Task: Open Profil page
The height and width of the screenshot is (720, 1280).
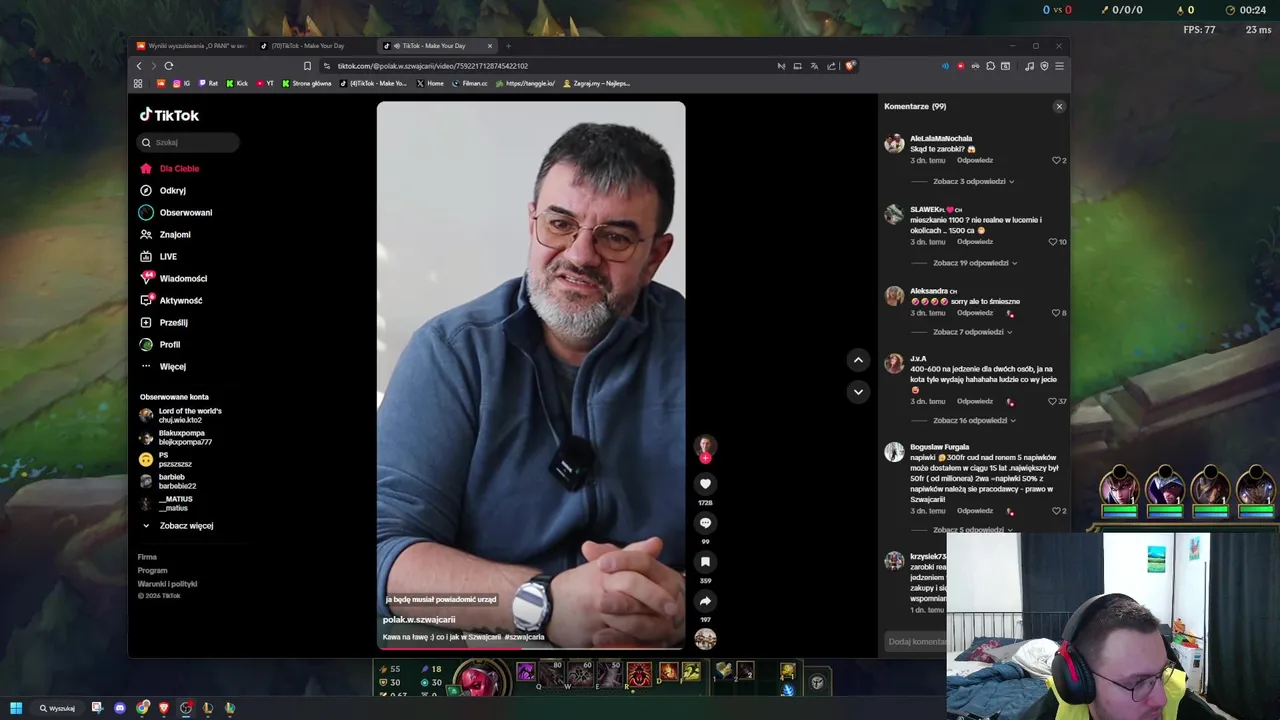Action: tap(160, 344)
